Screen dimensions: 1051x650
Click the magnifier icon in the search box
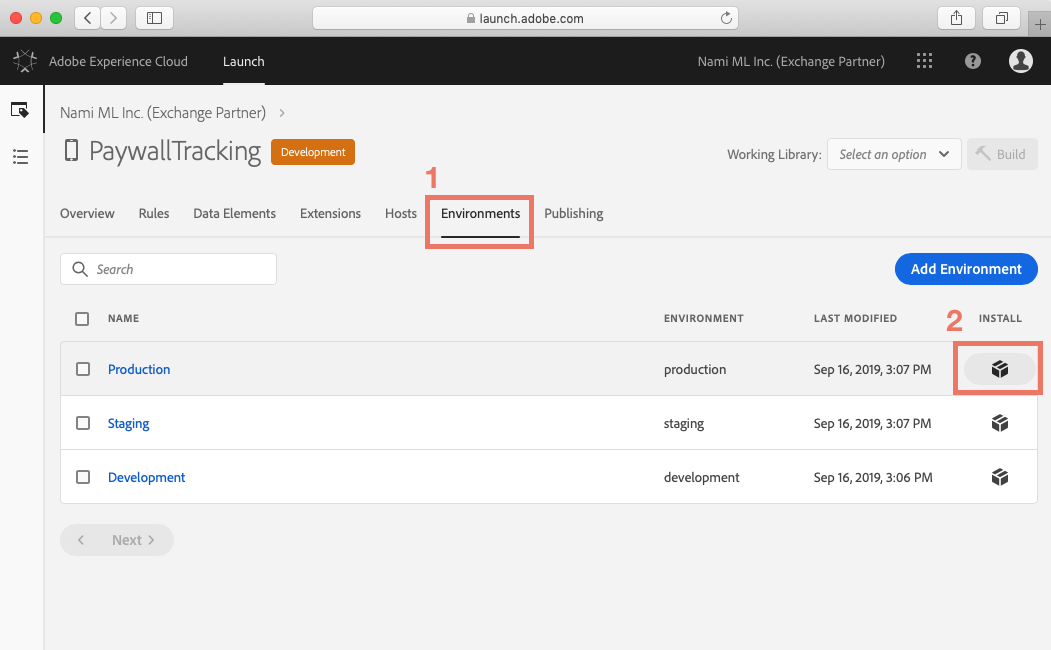[80, 269]
